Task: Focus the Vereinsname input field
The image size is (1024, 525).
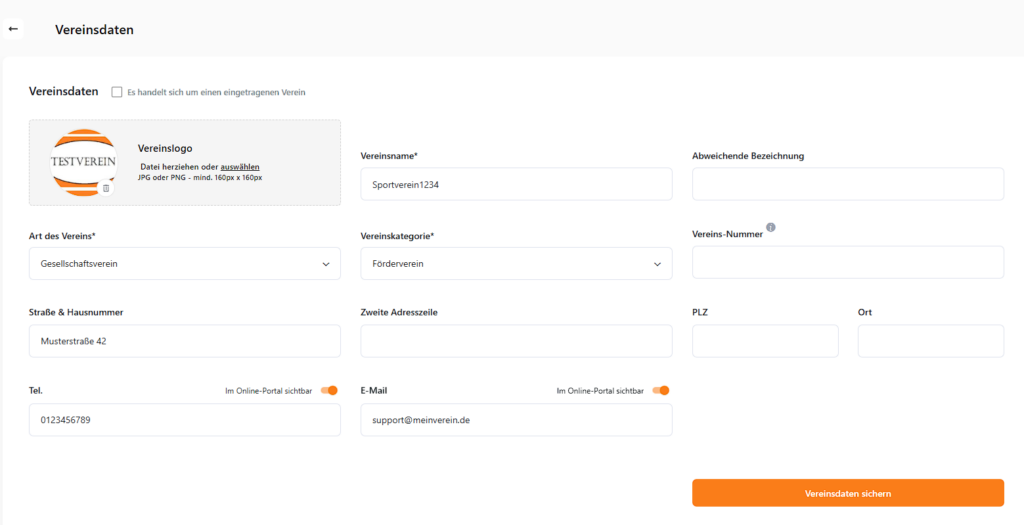Action: point(516,184)
